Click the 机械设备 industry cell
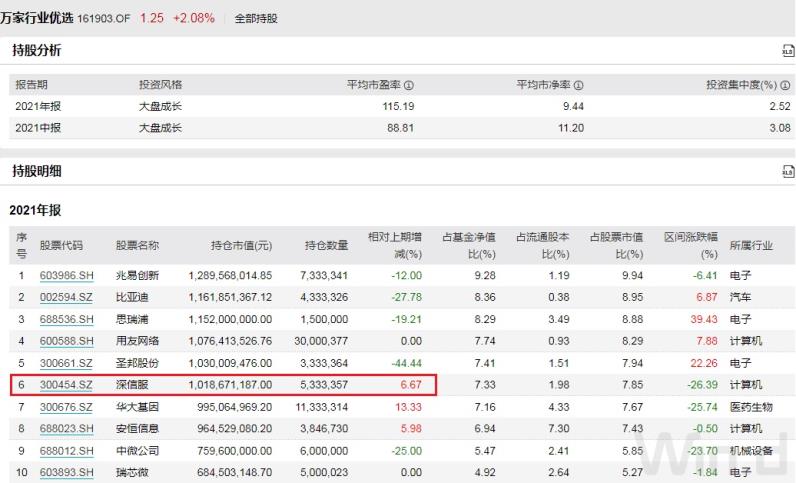Viewport: 796px width, 483px height. point(751,450)
